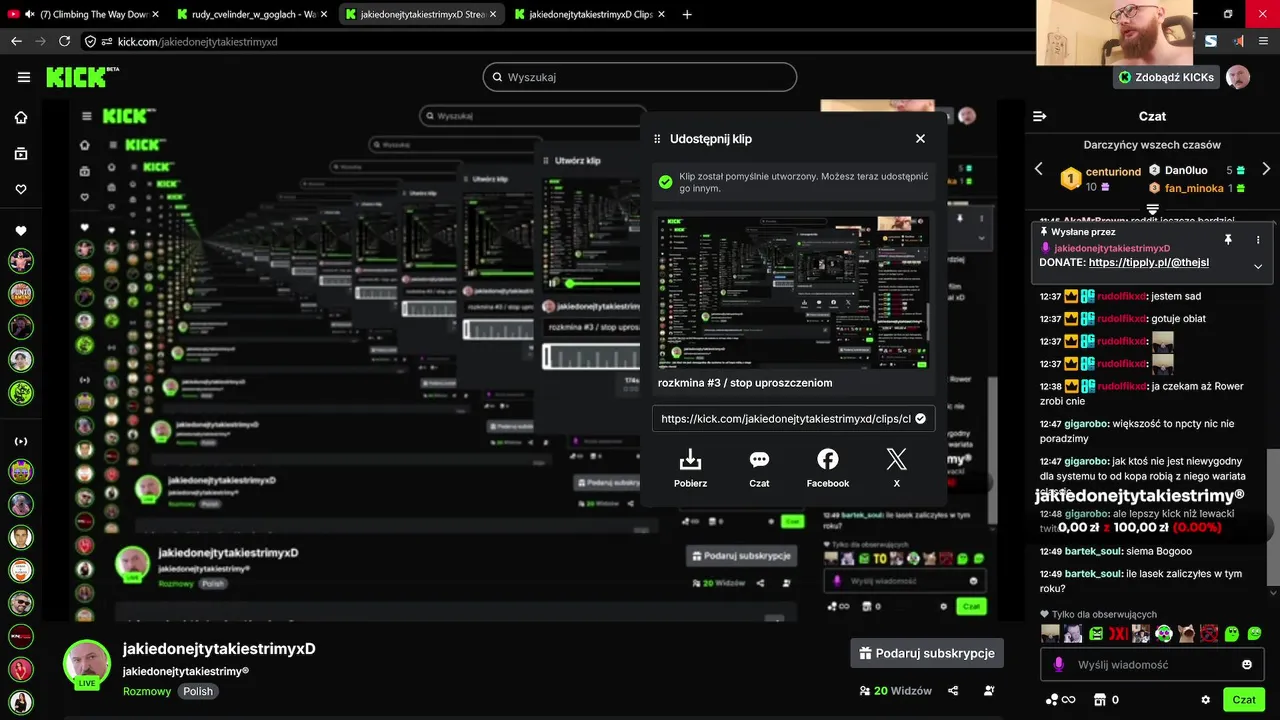This screenshot has width=1280, height=720.
Task: Open the emoji picker in chat input
Action: pos(1247,665)
